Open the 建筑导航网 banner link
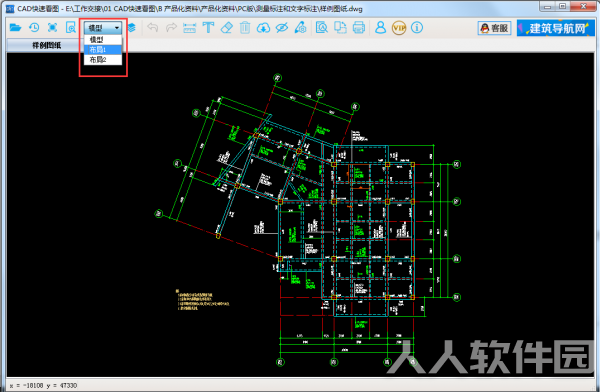 pos(556,28)
